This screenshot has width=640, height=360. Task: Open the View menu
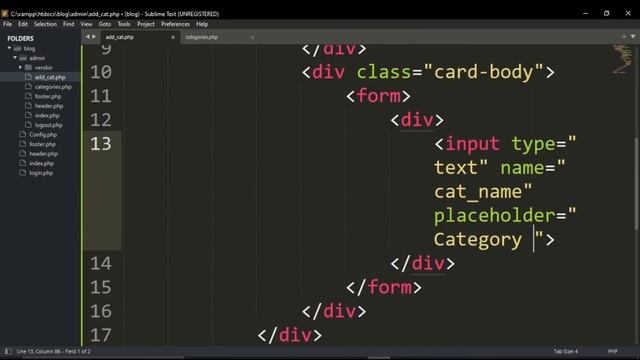[x=86, y=24]
